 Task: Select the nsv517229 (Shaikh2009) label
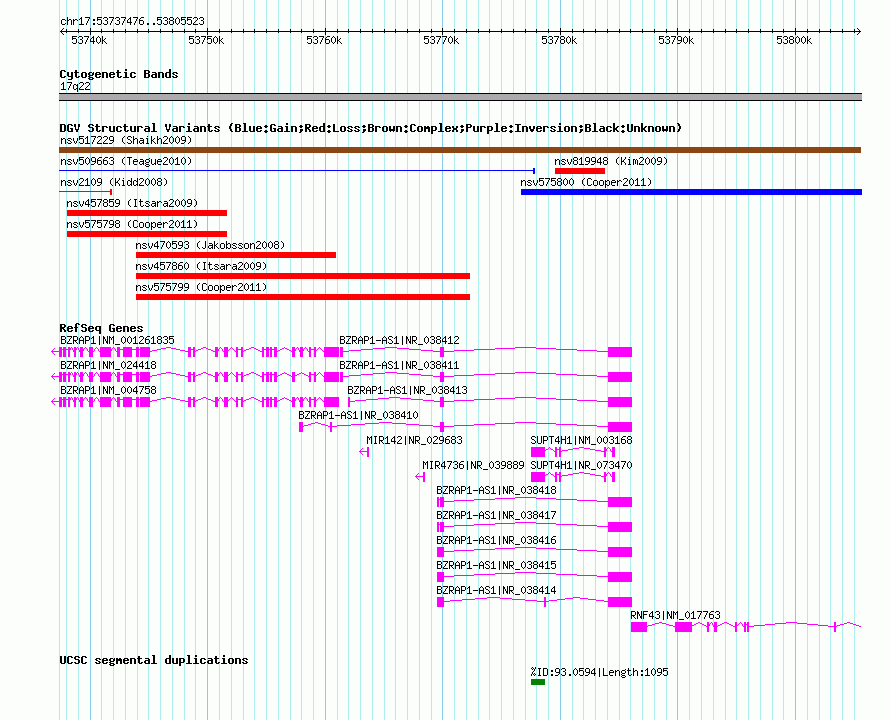(126, 140)
